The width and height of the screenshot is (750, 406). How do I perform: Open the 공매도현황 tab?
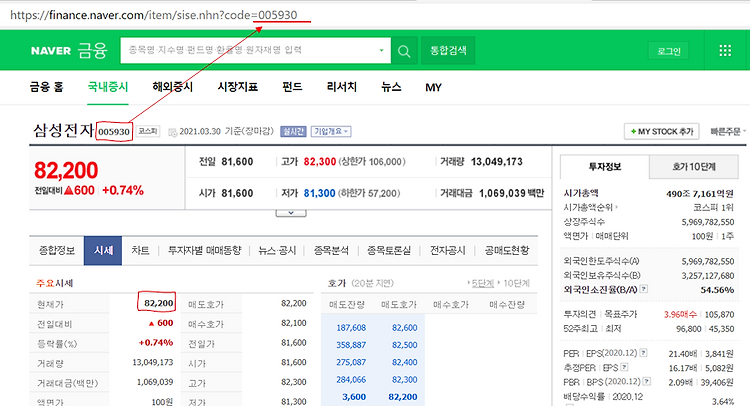pos(507,251)
